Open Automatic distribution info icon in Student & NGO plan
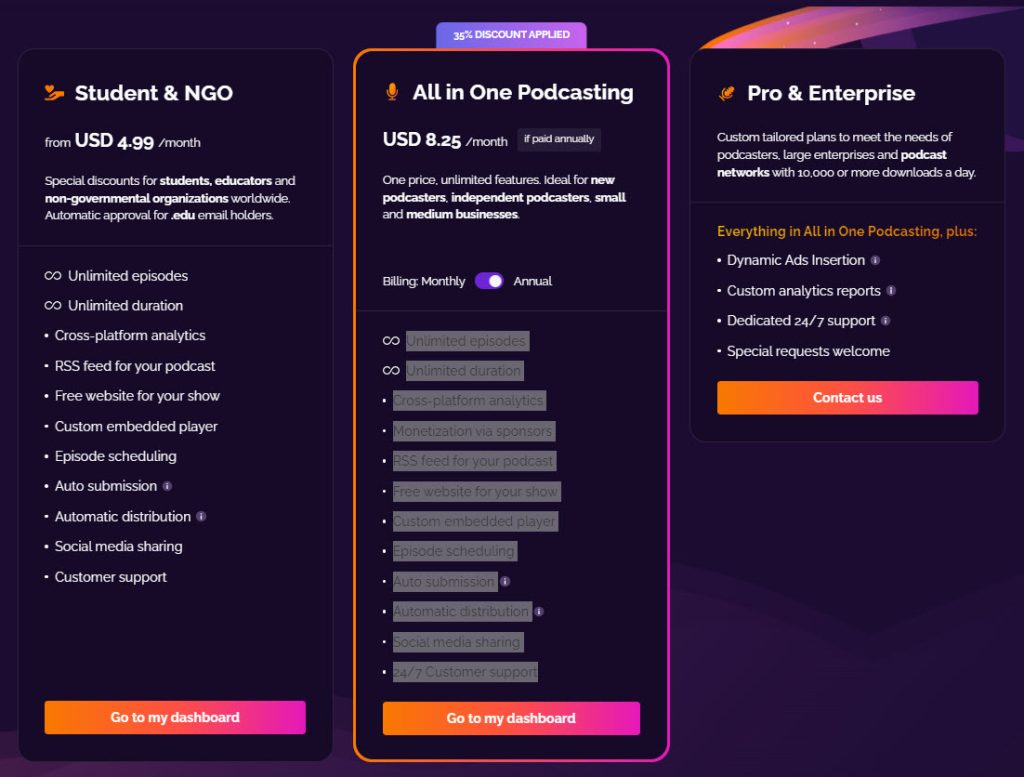The image size is (1024, 777). (x=201, y=516)
